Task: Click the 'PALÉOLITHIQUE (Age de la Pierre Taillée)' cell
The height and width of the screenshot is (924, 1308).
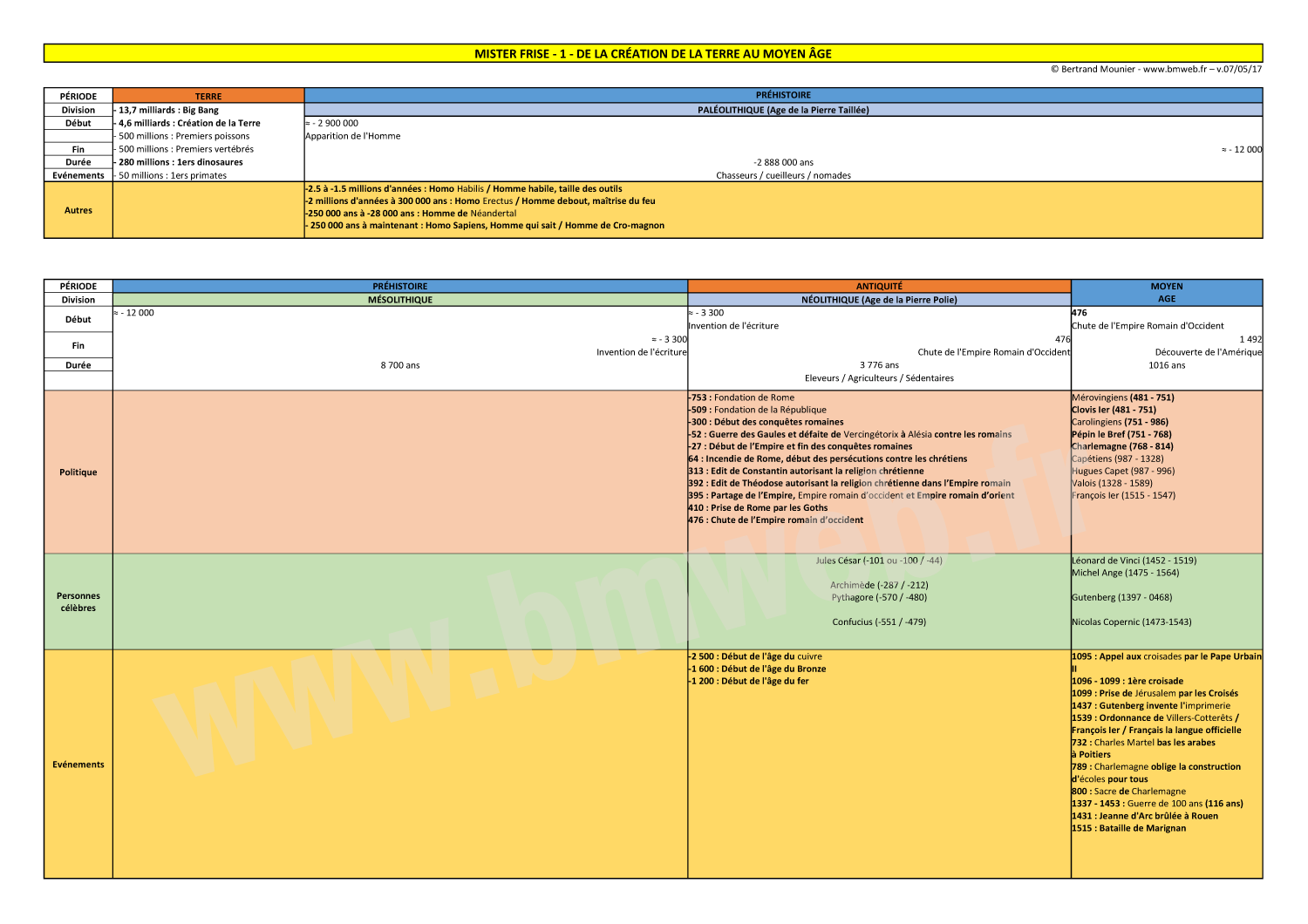Action: click(x=783, y=110)
